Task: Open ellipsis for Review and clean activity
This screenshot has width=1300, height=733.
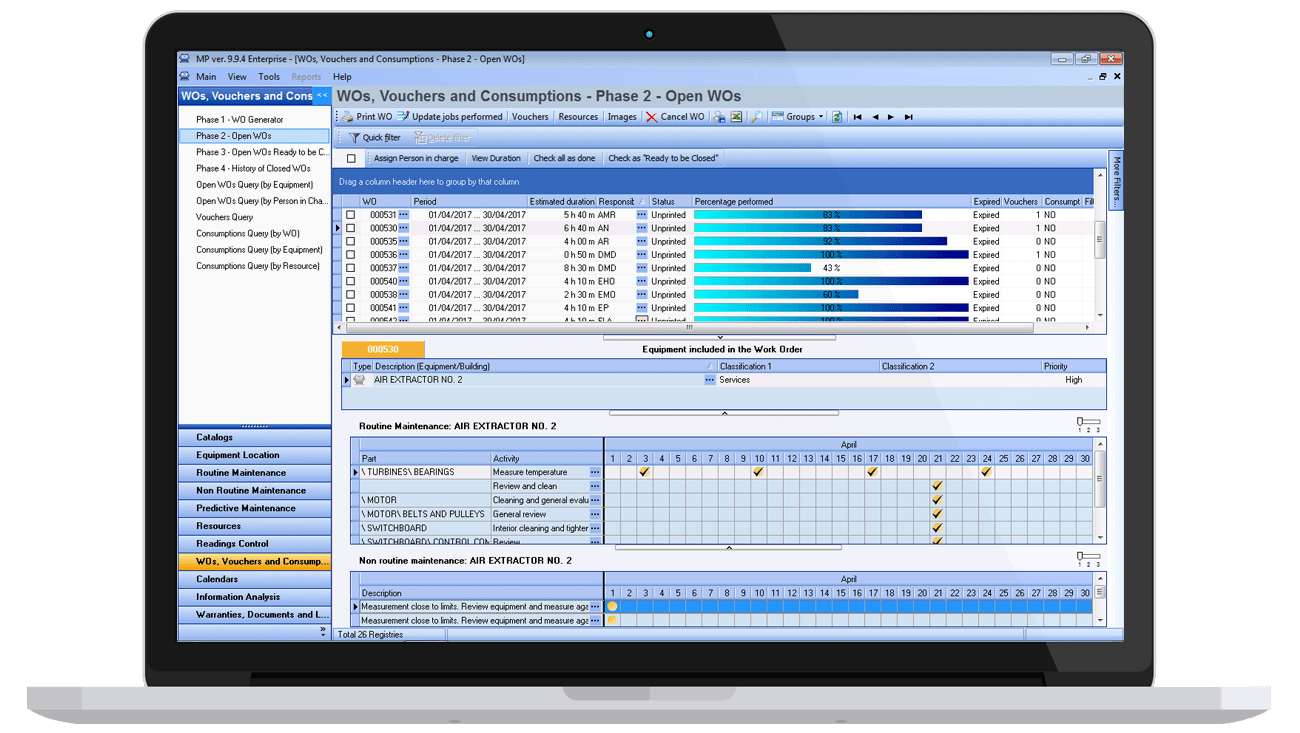Action: tap(595, 486)
